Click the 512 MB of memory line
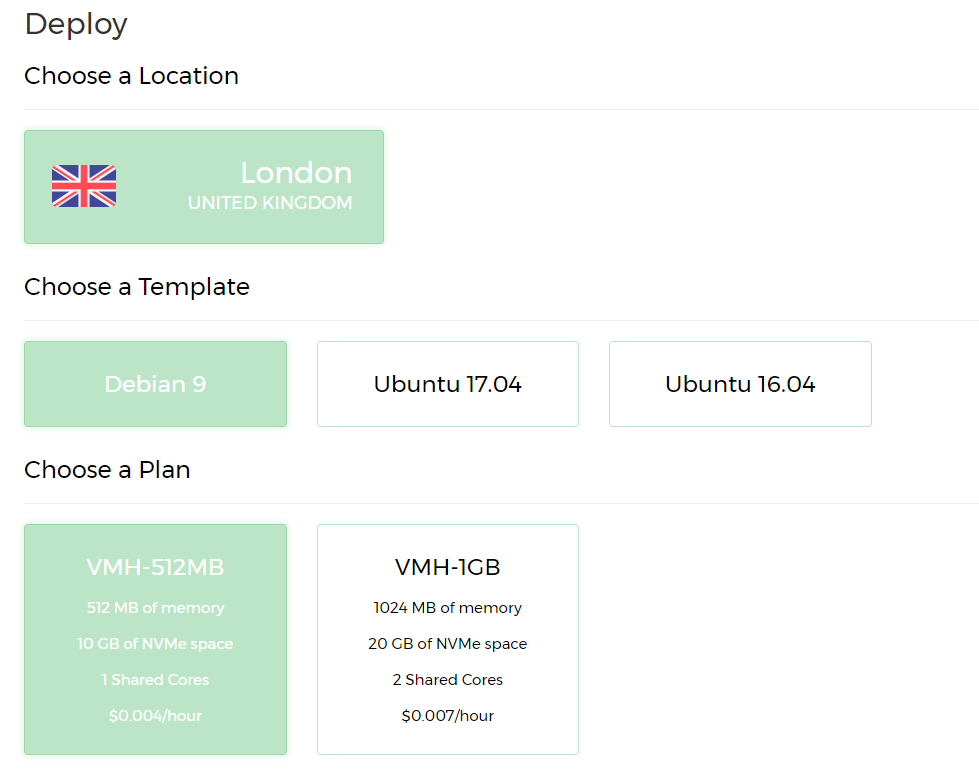The width and height of the screenshot is (979, 773). click(x=155, y=608)
